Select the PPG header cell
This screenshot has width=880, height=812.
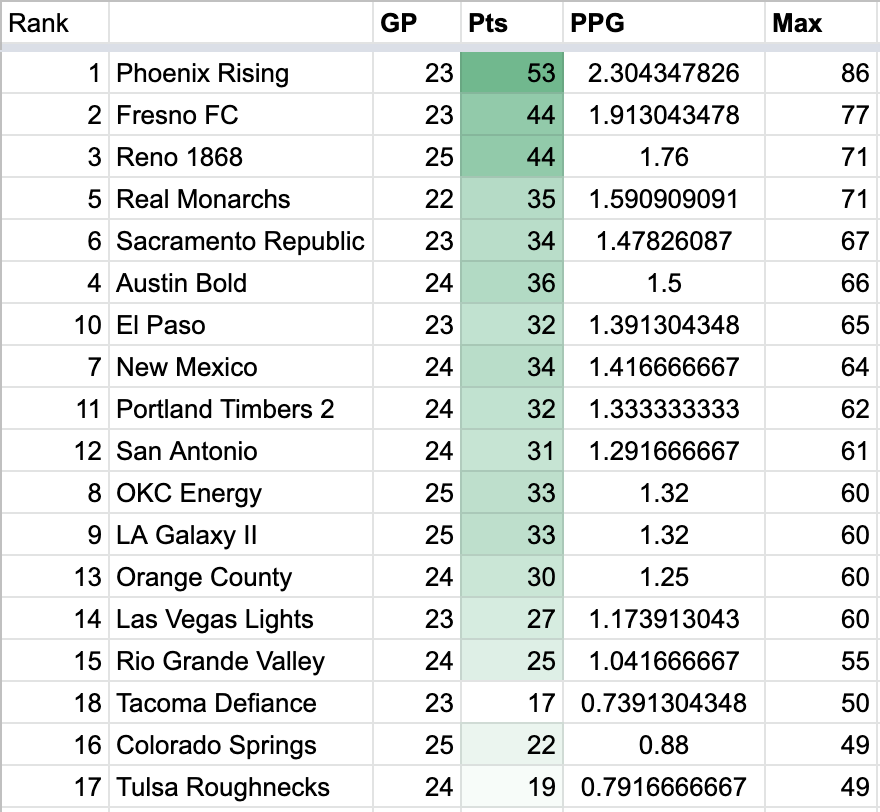[596, 22]
